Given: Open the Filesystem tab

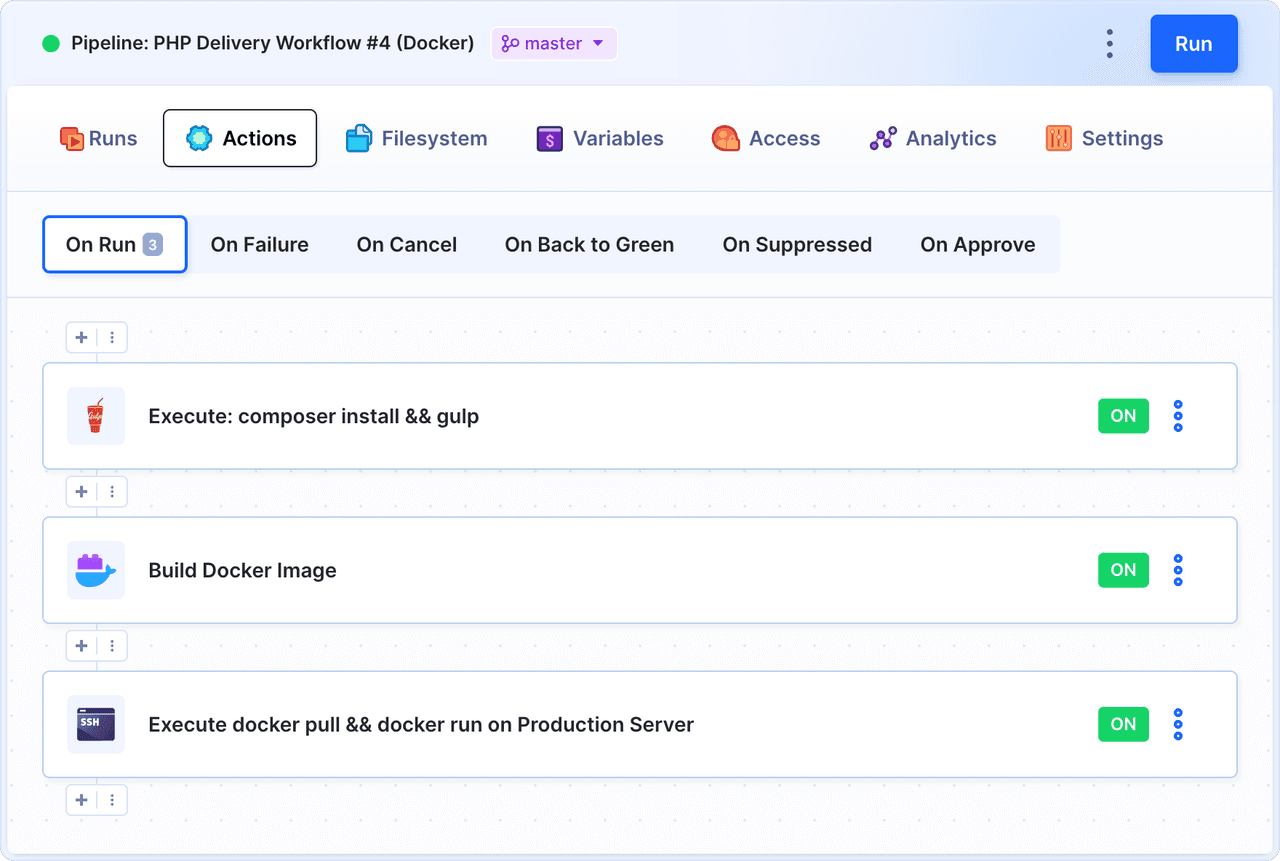Looking at the screenshot, I should (416, 139).
